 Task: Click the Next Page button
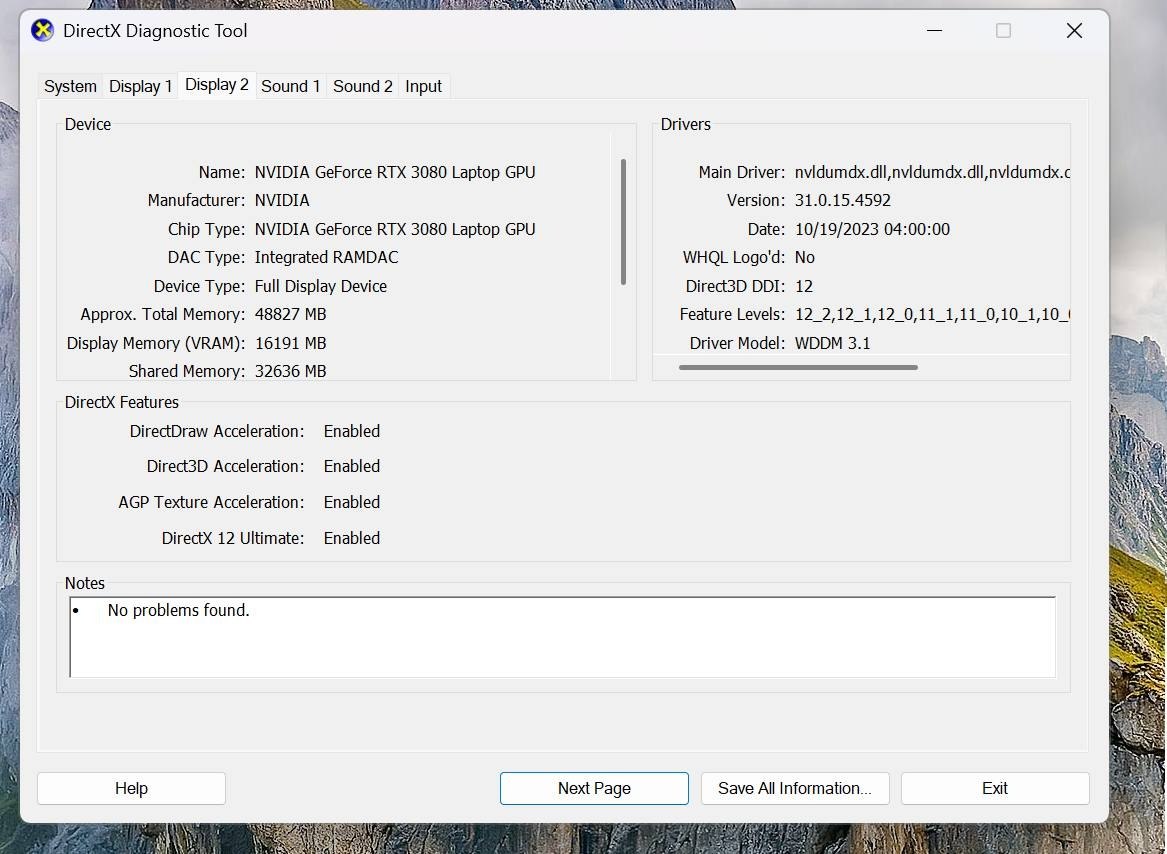coord(594,788)
